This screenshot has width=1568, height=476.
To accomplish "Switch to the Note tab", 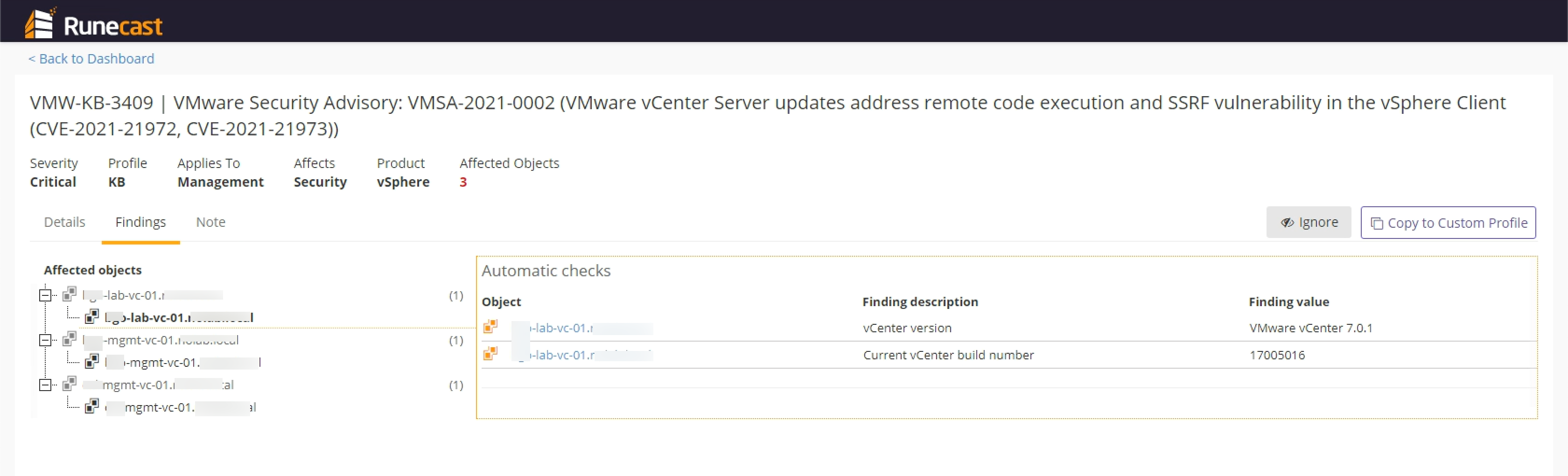I will [210, 222].
